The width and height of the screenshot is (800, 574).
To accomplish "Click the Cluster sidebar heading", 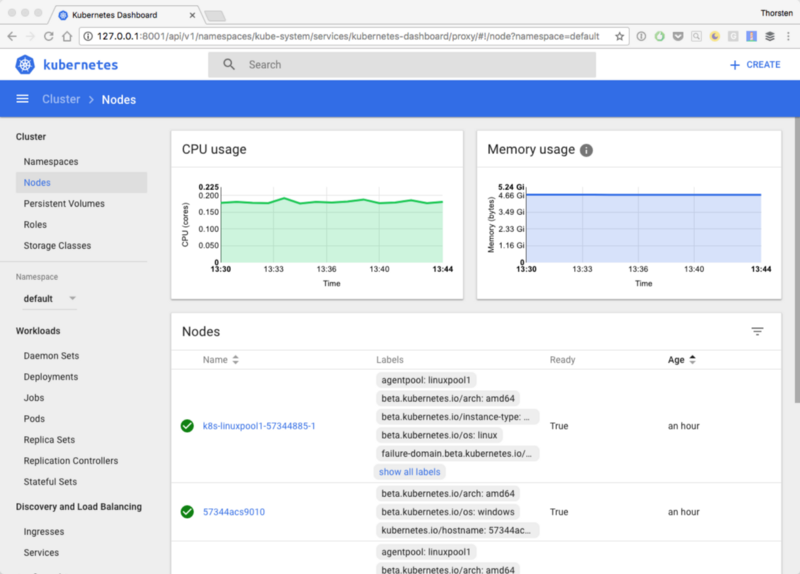I will click(x=31, y=137).
